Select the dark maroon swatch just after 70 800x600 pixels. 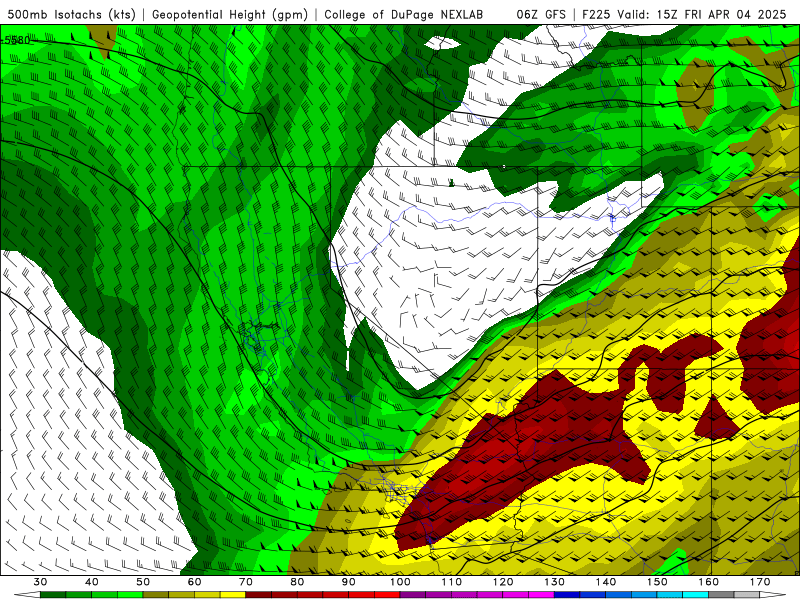[x=259, y=595]
